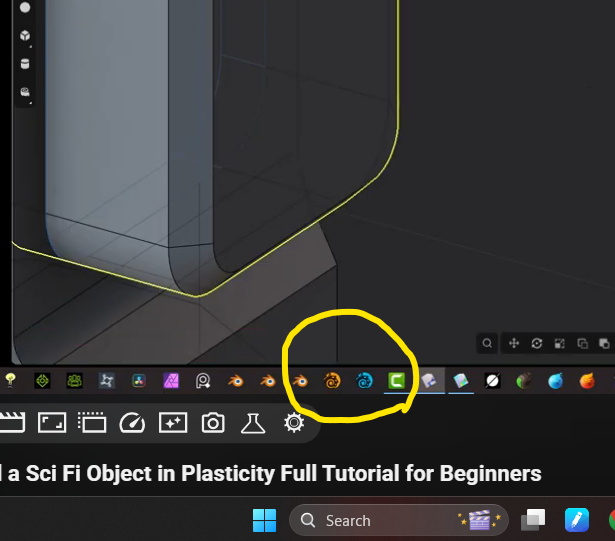Activate the viewport pan arrows icon

click(x=514, y=344)
